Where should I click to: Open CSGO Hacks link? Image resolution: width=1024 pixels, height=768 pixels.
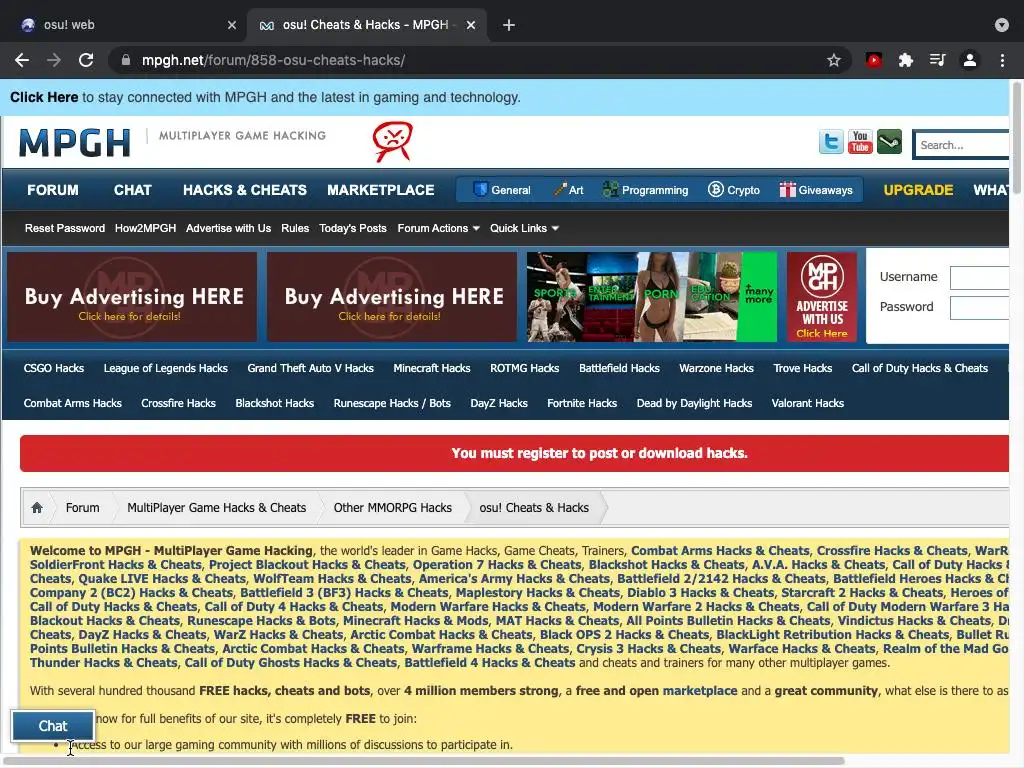(x=54, y=368)
